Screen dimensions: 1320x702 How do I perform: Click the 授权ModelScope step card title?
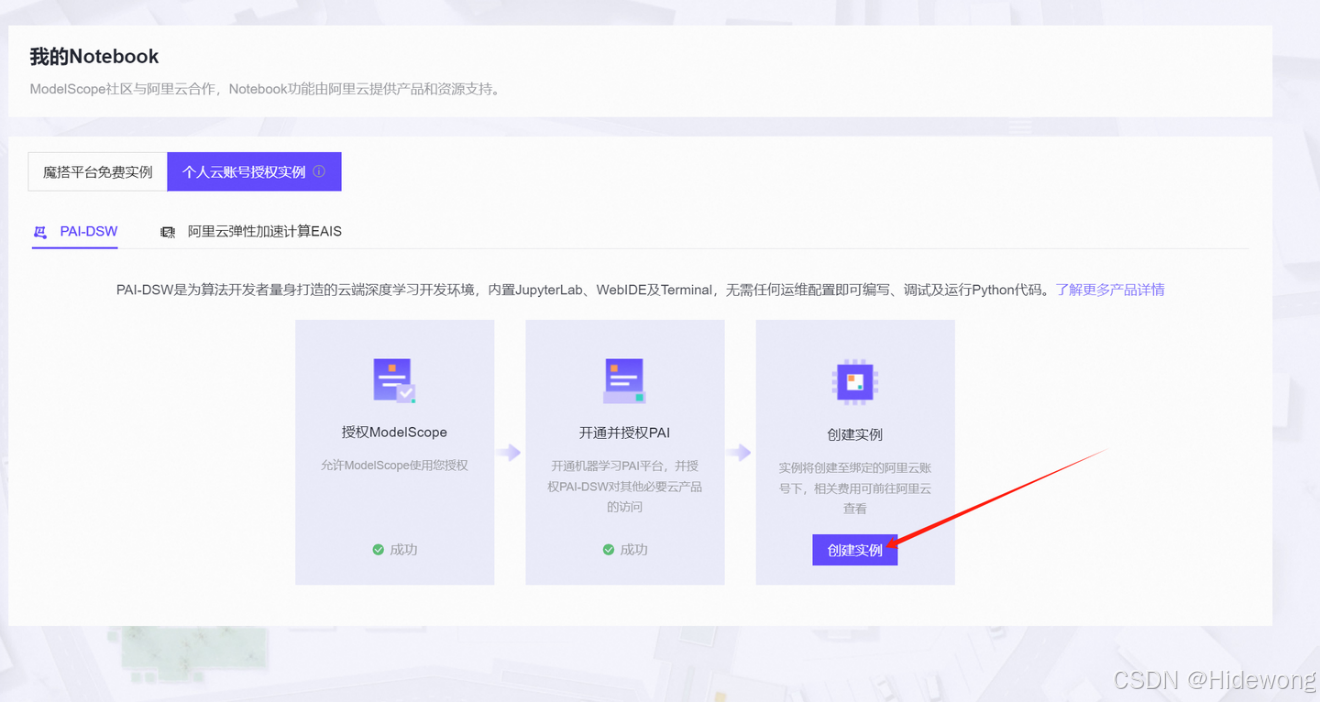click(x=394, y=433)
